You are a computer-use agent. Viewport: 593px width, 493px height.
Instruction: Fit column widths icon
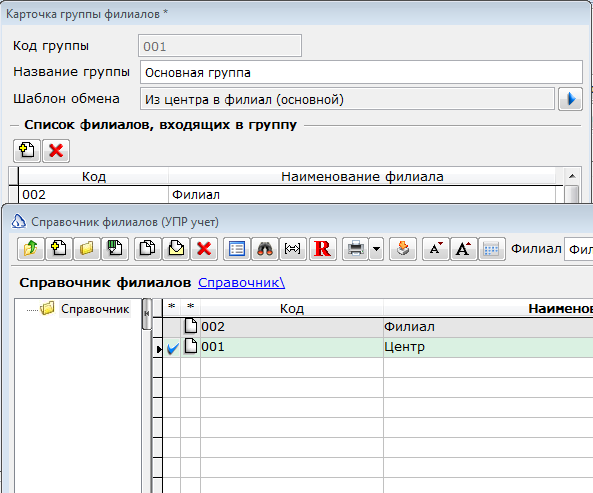tap(293, 249)
